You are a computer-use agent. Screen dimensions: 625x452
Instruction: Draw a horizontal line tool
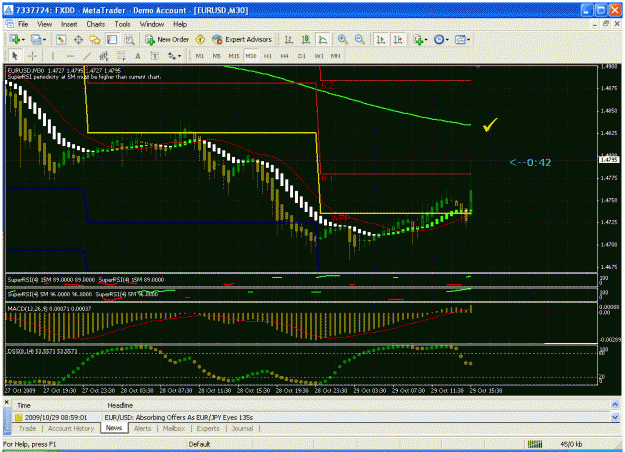(x=70, y=56)
